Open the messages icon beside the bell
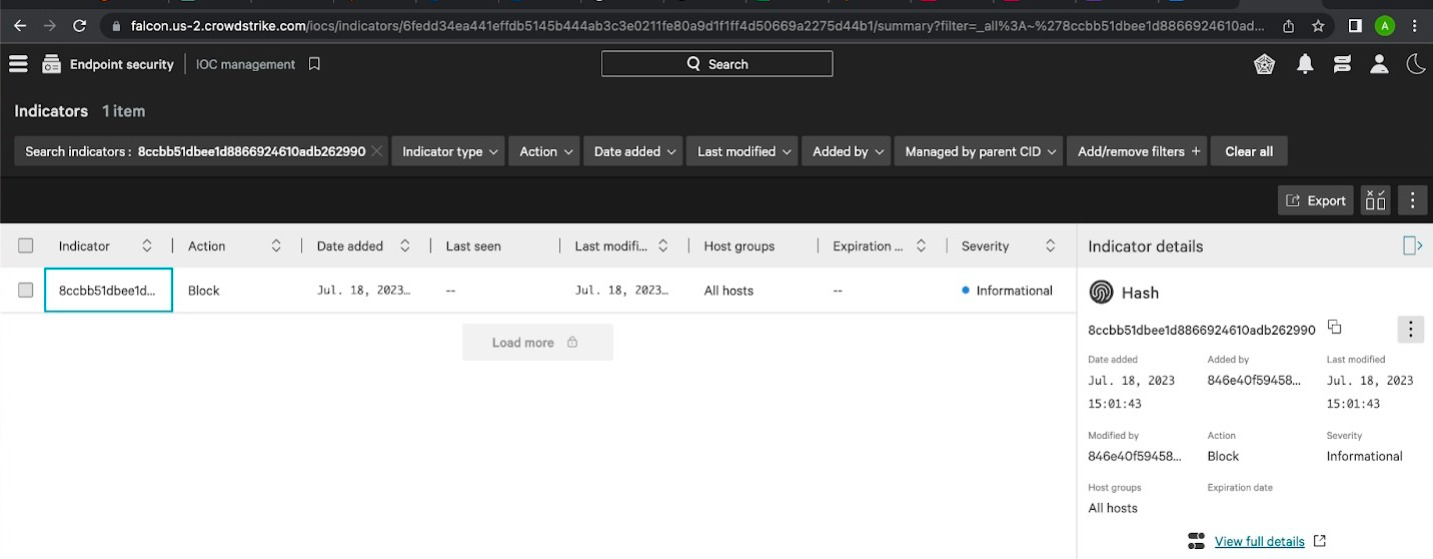1433x559 pixels. (x=1342, y=64)
